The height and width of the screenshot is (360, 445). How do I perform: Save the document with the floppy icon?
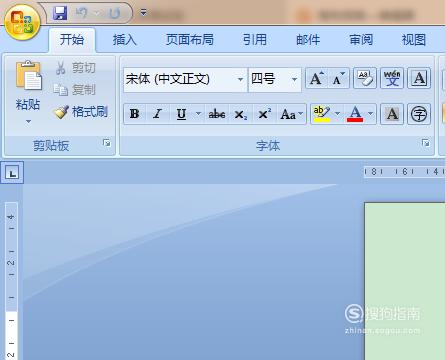pos(60,13)
